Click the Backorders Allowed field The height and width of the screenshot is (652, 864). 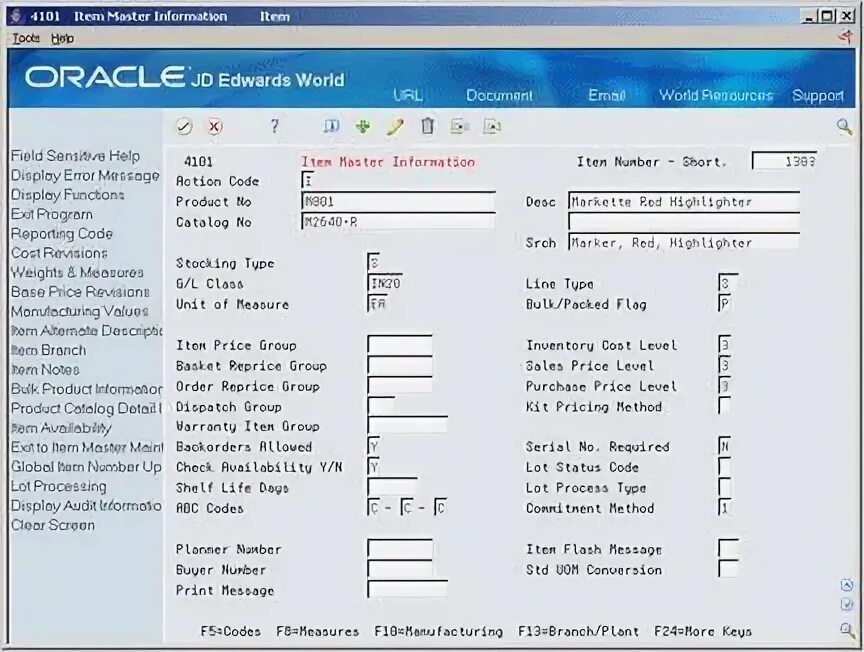tap(374, 446)
